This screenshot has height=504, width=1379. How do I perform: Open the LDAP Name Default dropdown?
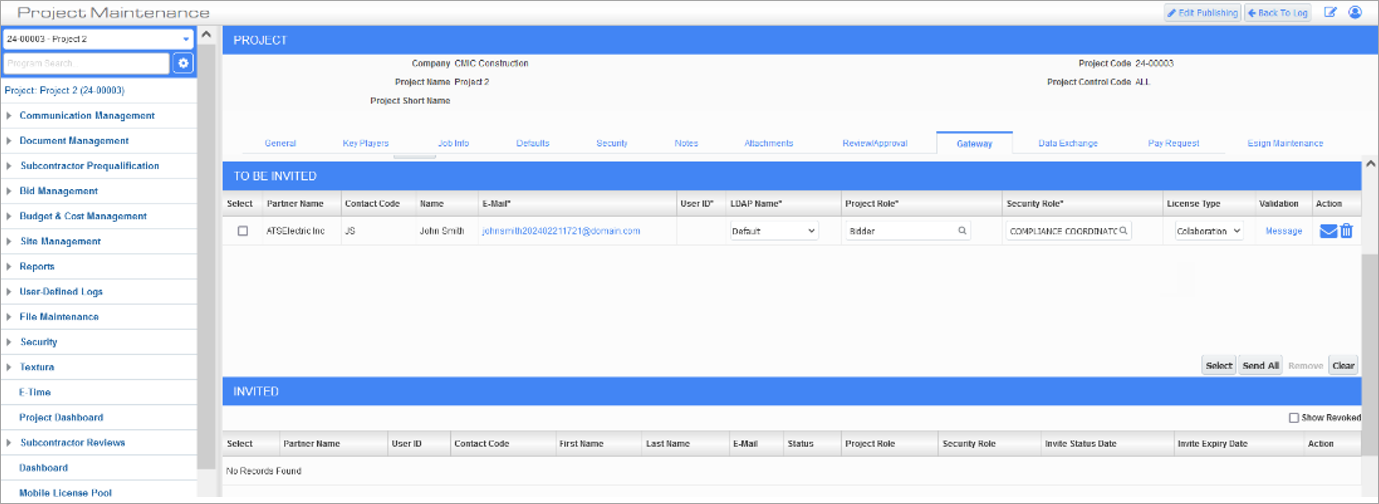point(773,231)
